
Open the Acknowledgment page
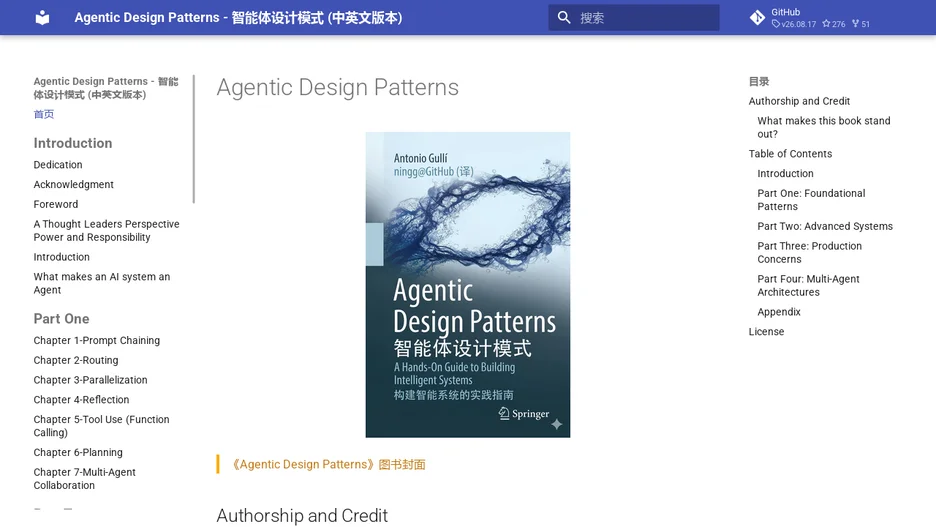point(73,184)
